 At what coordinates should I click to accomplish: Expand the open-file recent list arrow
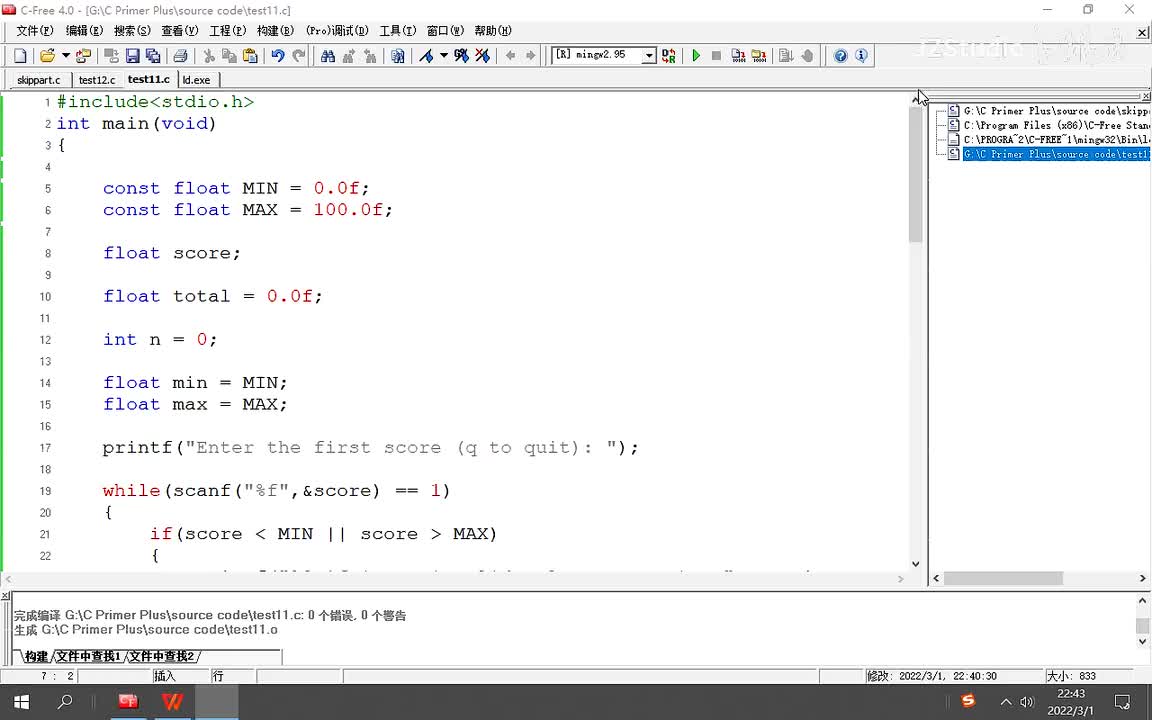click(x=65, y=56)
